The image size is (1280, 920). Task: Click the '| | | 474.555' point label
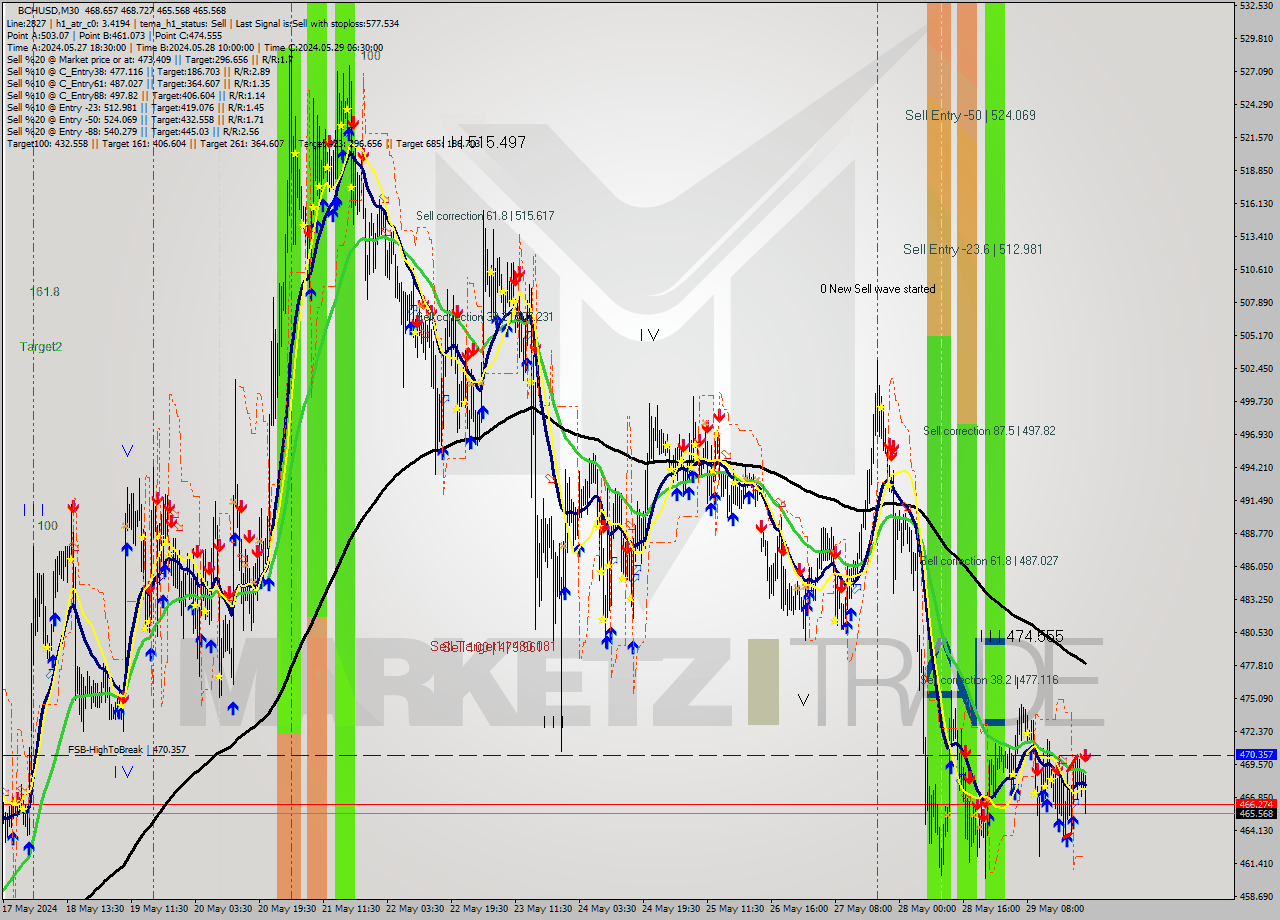pos(1021,636)
